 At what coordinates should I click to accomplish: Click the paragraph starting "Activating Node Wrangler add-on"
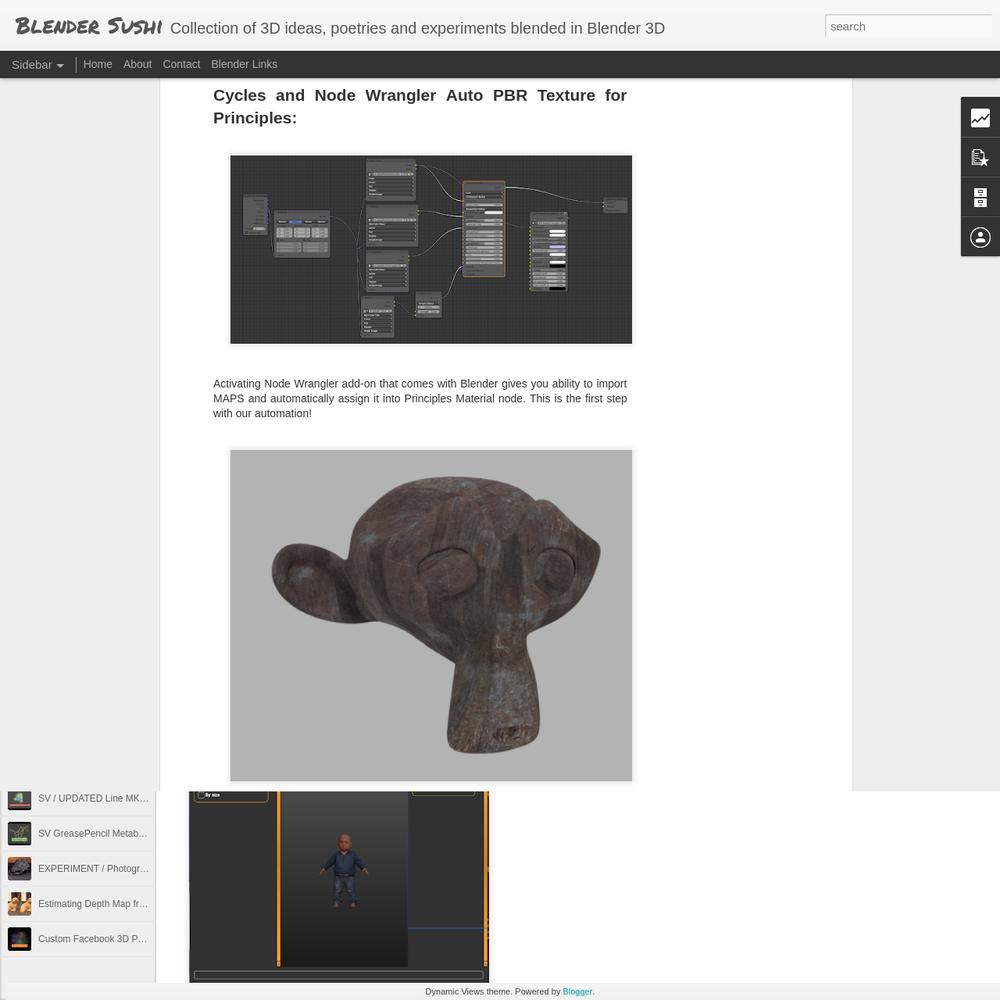pos(420,399)
